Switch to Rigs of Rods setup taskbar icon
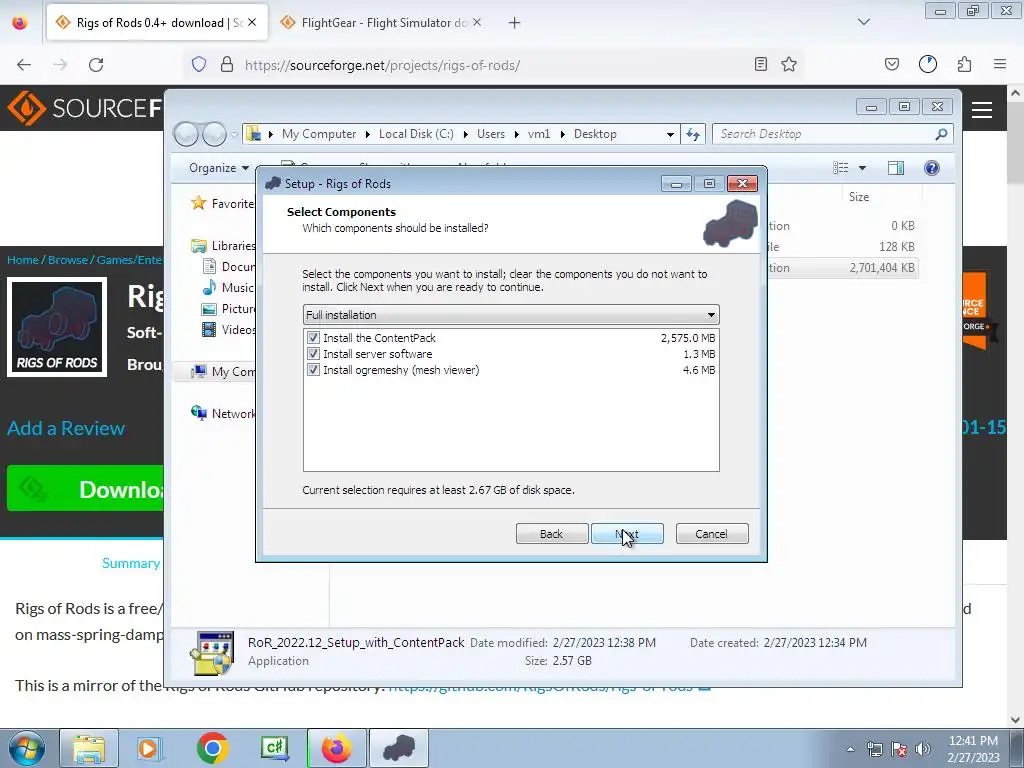Screen dimensions: 1024x768 pyautogui.click(x=399, y=748)
